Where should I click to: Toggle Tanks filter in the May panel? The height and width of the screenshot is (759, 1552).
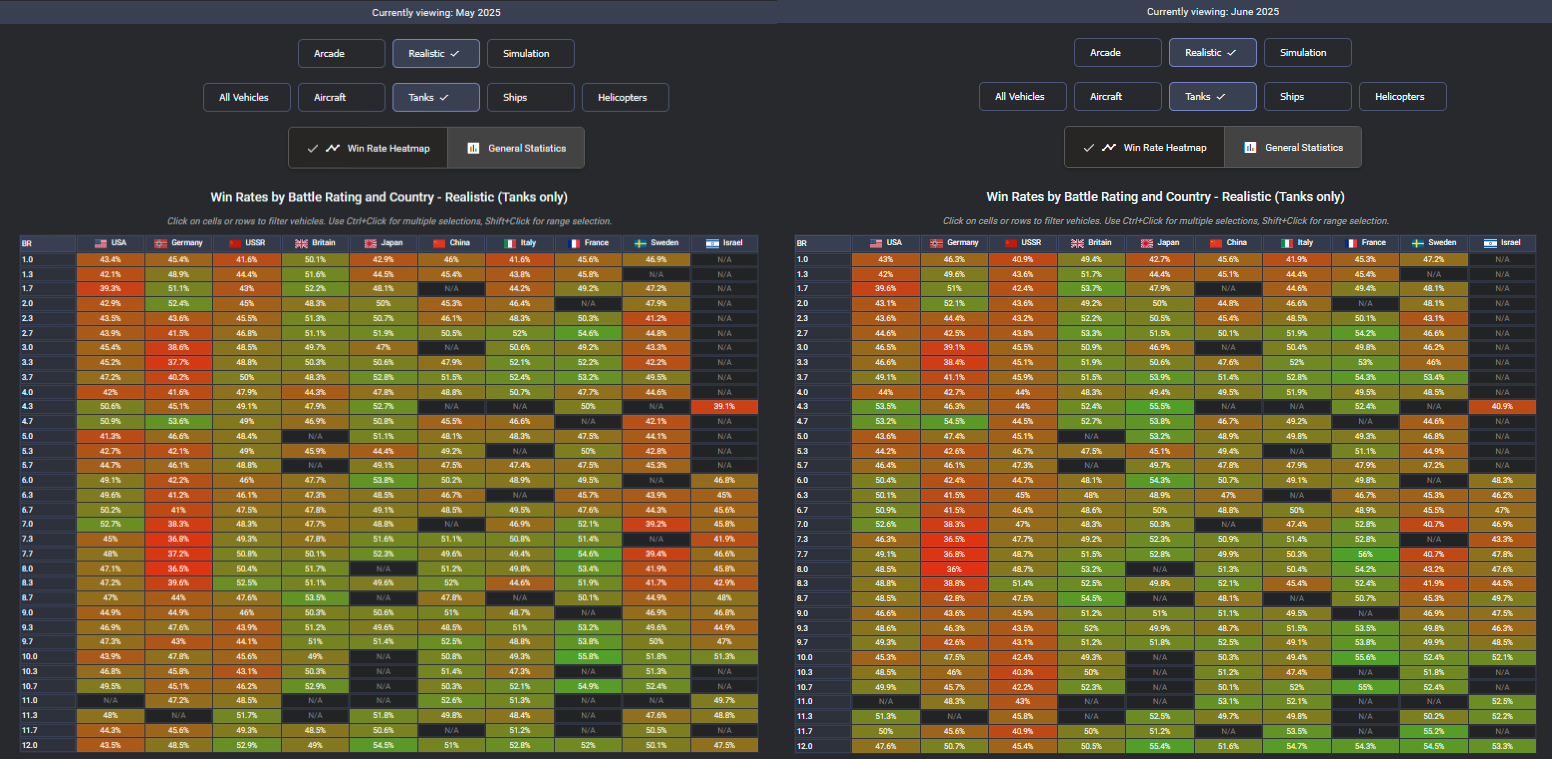pos(436,97)
